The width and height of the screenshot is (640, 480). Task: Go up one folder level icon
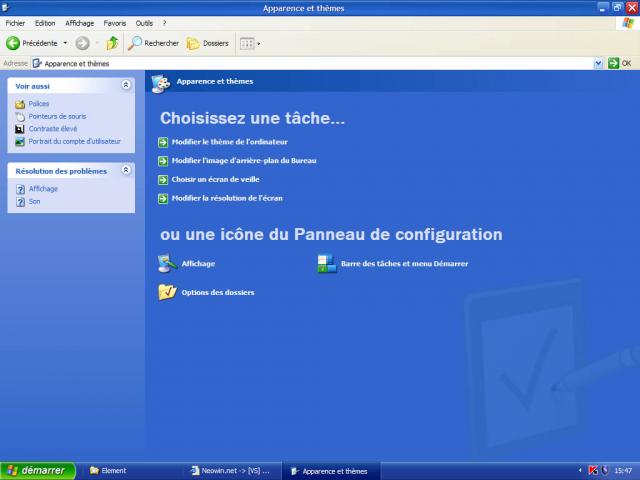[x=112, y=43]
